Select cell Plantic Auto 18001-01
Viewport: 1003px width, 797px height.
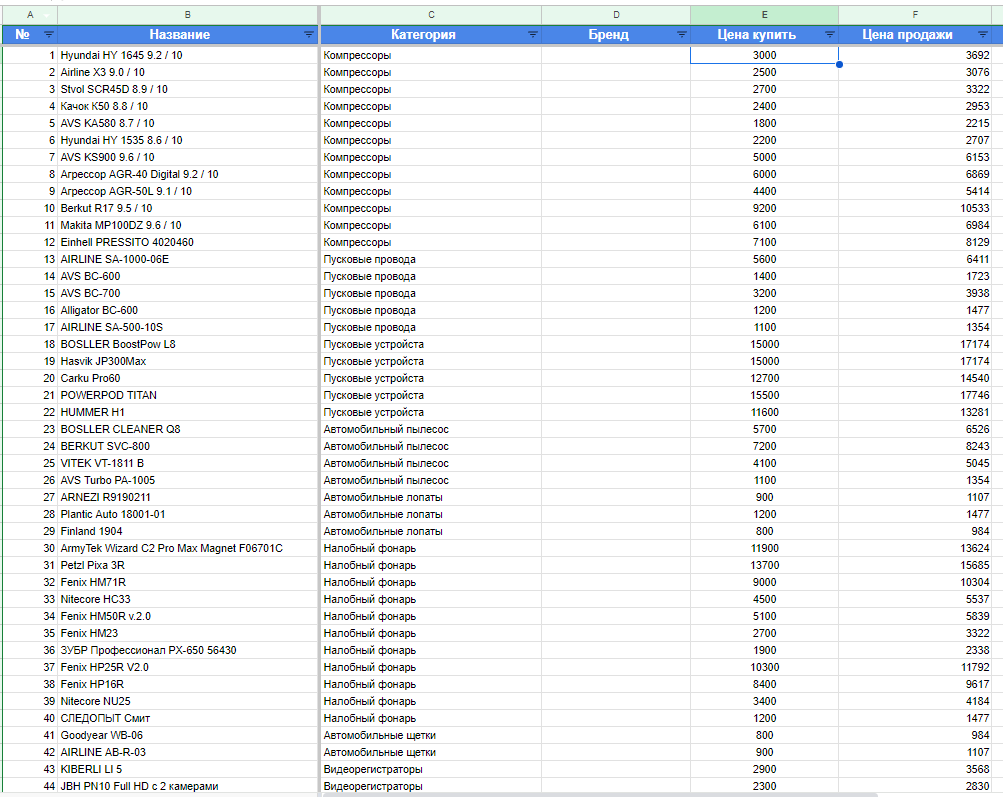[187, 514]
